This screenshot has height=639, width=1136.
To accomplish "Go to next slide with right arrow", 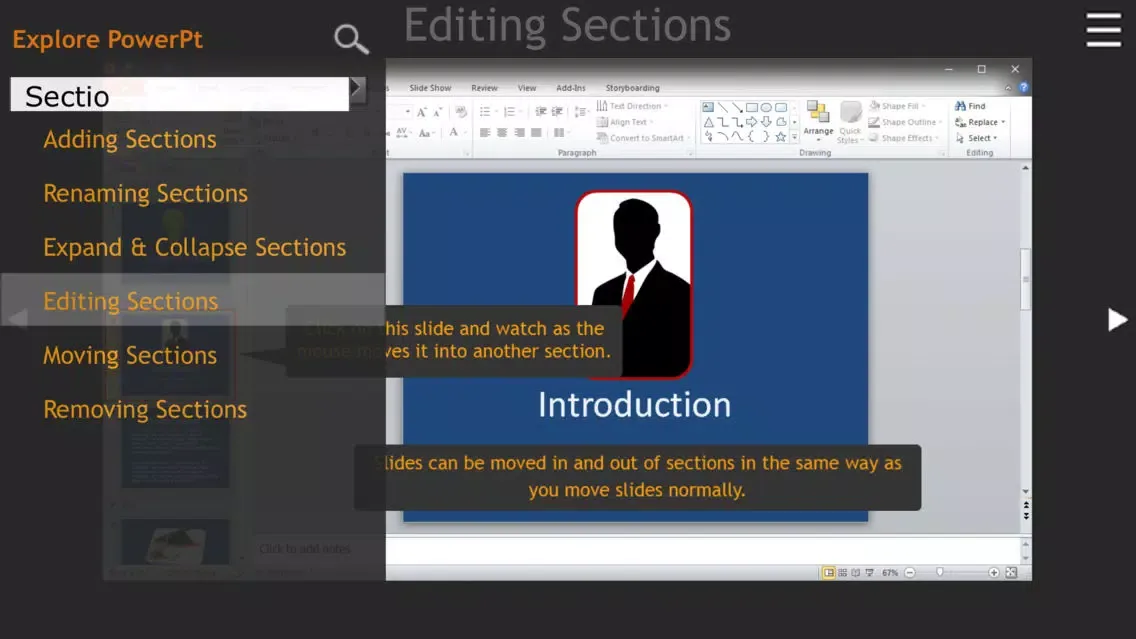I will [1117, 320].
